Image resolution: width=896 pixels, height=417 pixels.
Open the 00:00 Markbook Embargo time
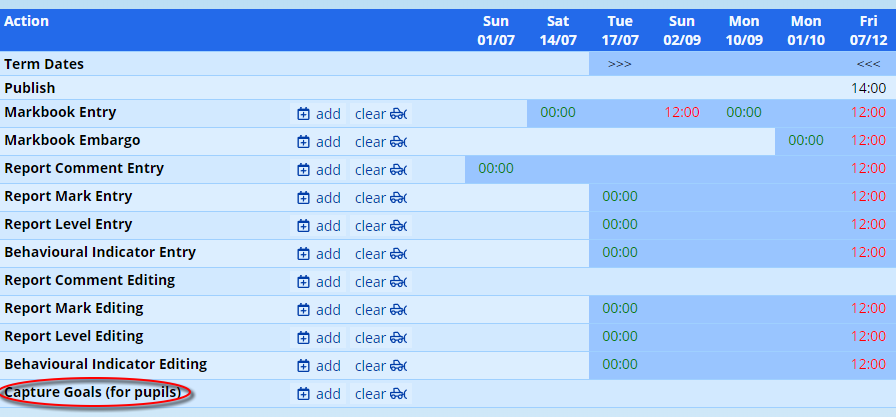click(x=805, y=141)
